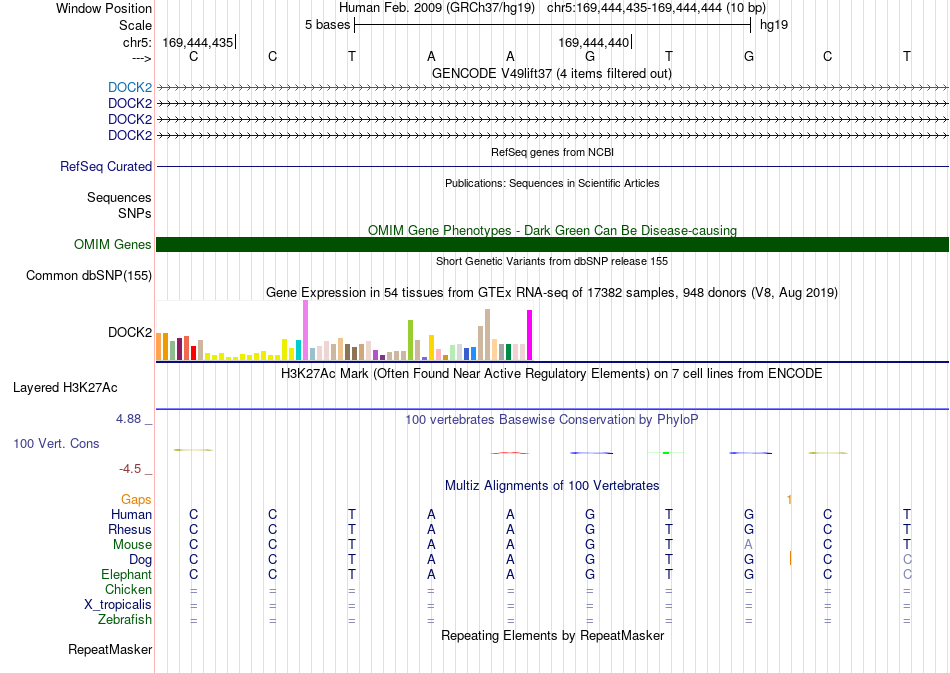Click the orange gap marker numbered 1
Image resolution: width=950 pixels, height=673 pixels.
789,500
